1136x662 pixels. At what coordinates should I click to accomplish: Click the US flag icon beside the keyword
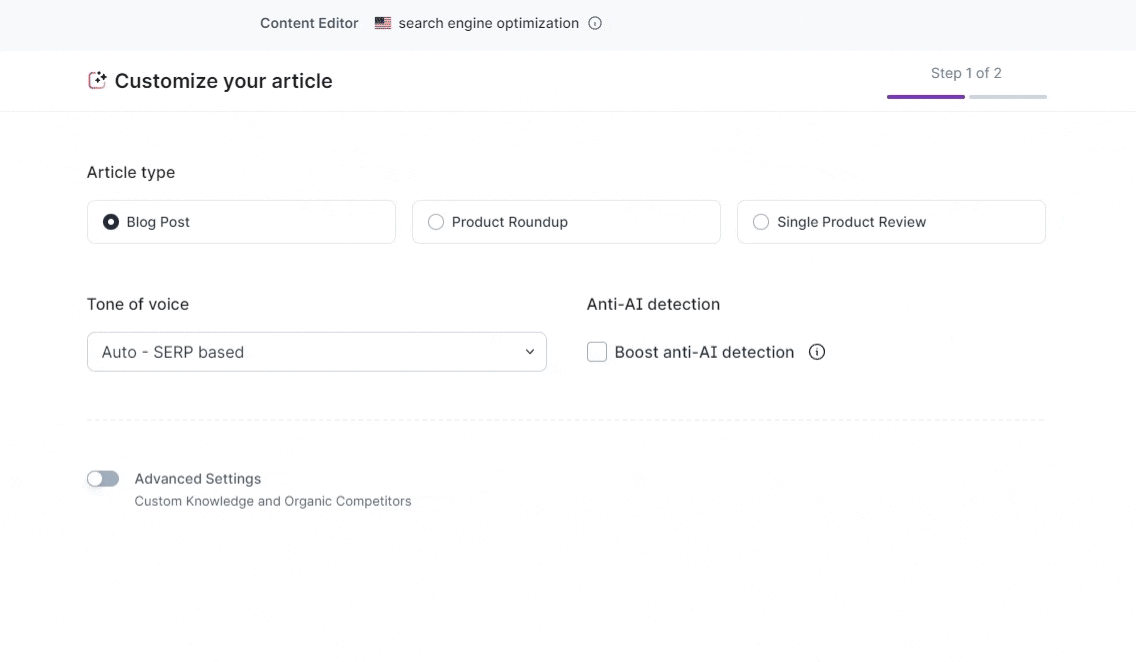coord(383,23)
